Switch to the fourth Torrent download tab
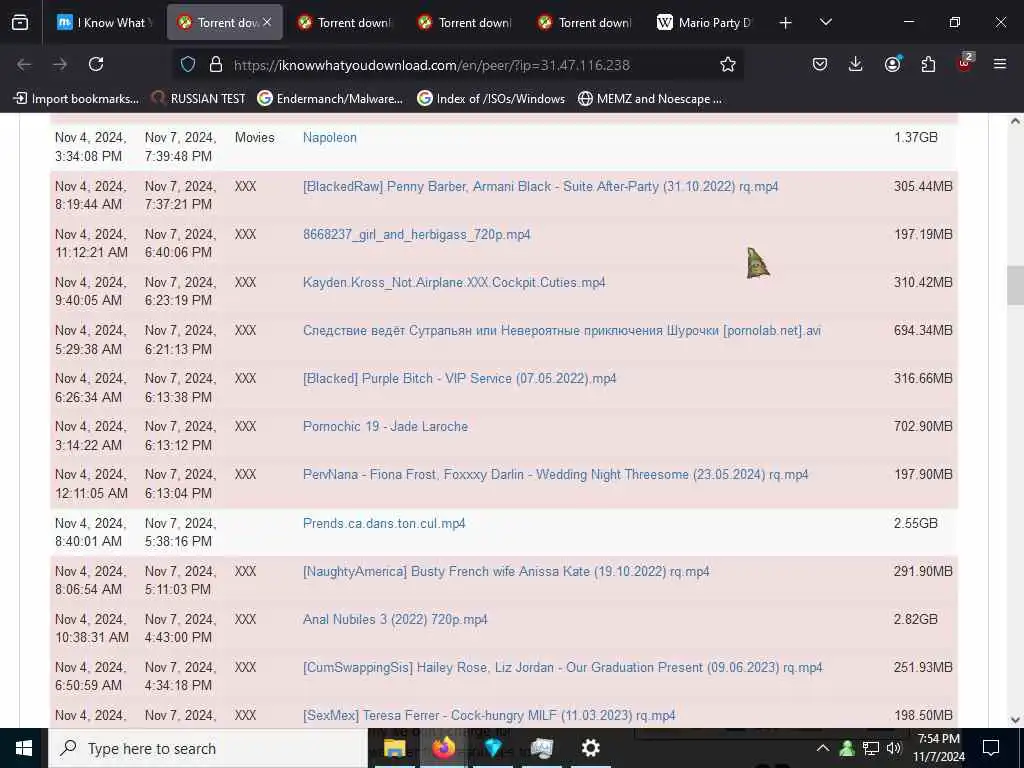1024x768 pixels. point(585,23)
